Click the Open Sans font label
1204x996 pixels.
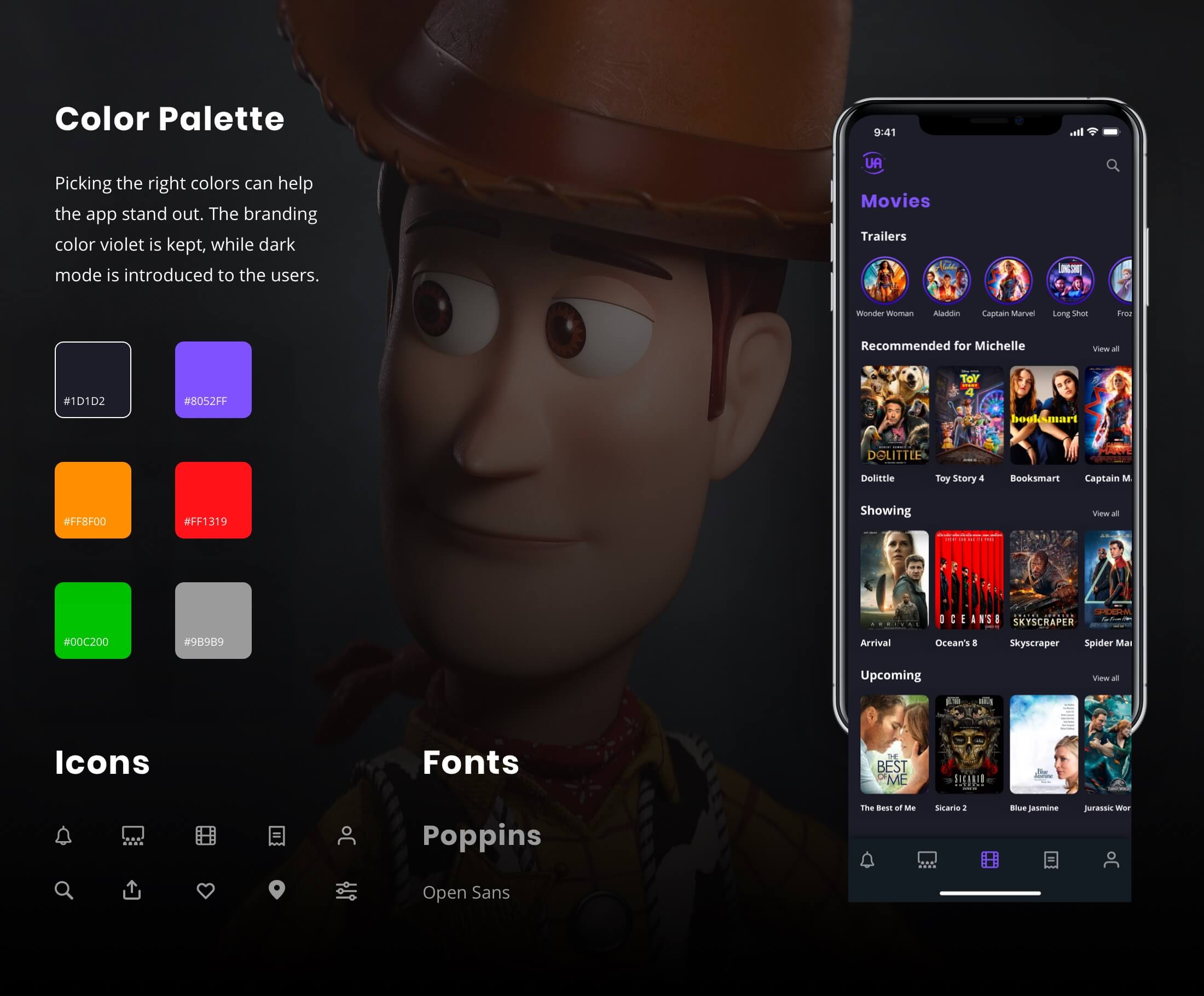[x=466, y=892]
